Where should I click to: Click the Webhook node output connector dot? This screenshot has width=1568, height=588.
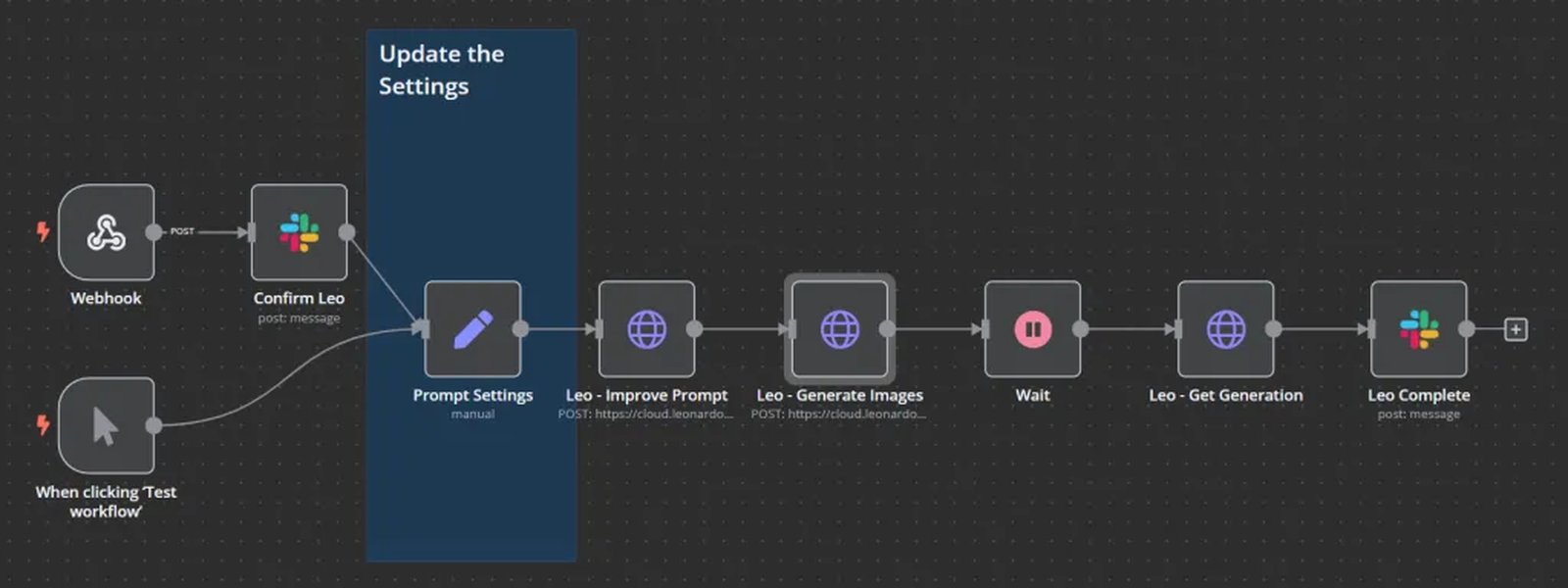pyautogui.click(x=154, y=232)
